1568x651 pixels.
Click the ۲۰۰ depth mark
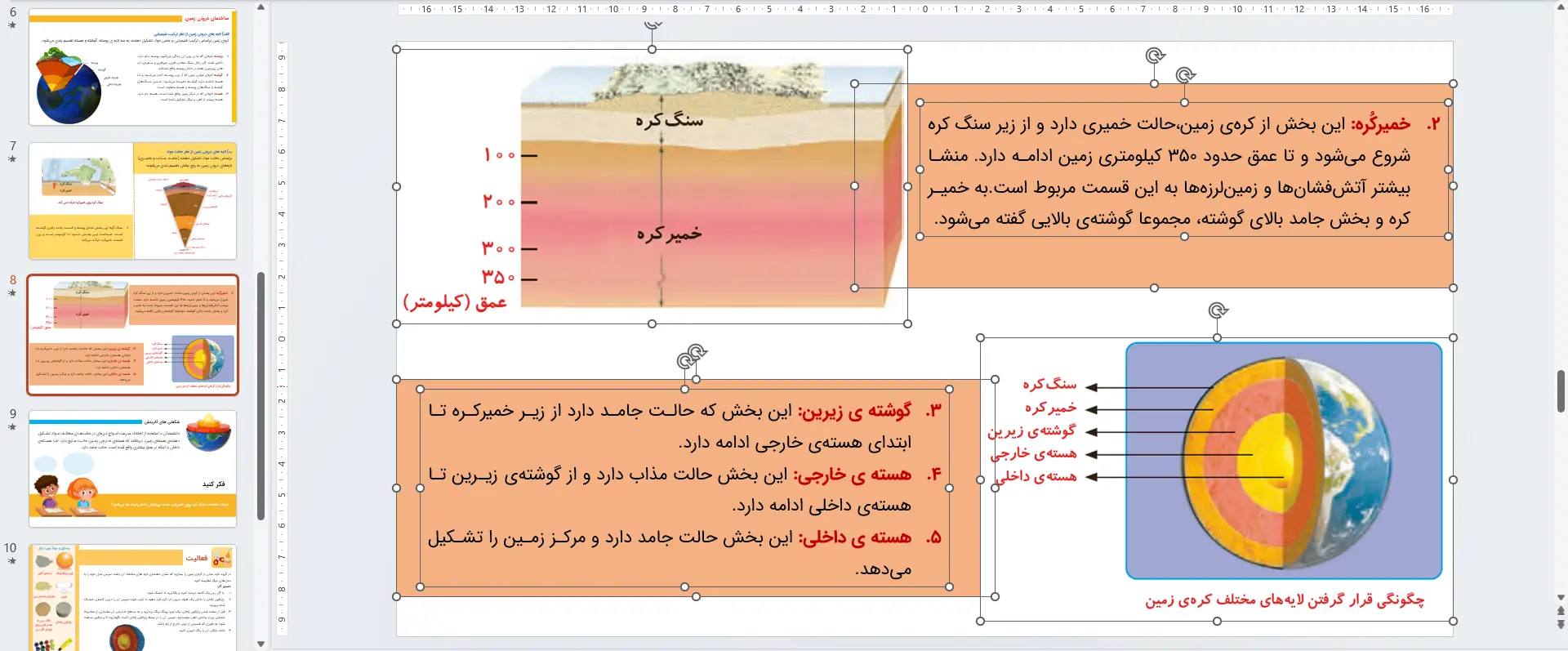click(x=499, y=201)
